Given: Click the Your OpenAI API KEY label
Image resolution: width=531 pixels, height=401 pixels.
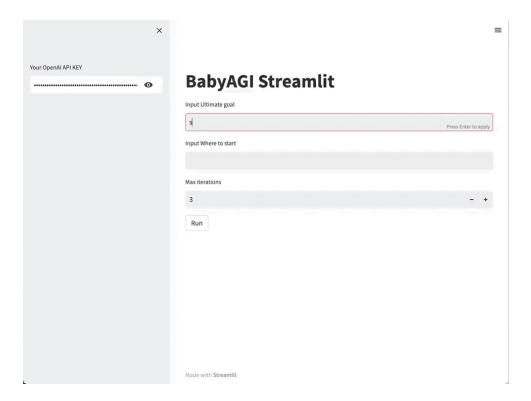Looking at the screenshot, I should pos(56,67).
